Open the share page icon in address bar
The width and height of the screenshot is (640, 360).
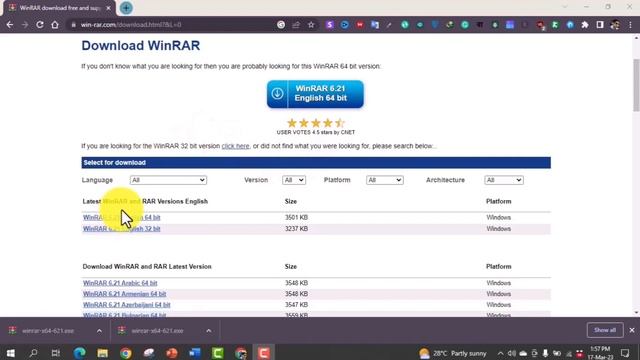point(296,25)
